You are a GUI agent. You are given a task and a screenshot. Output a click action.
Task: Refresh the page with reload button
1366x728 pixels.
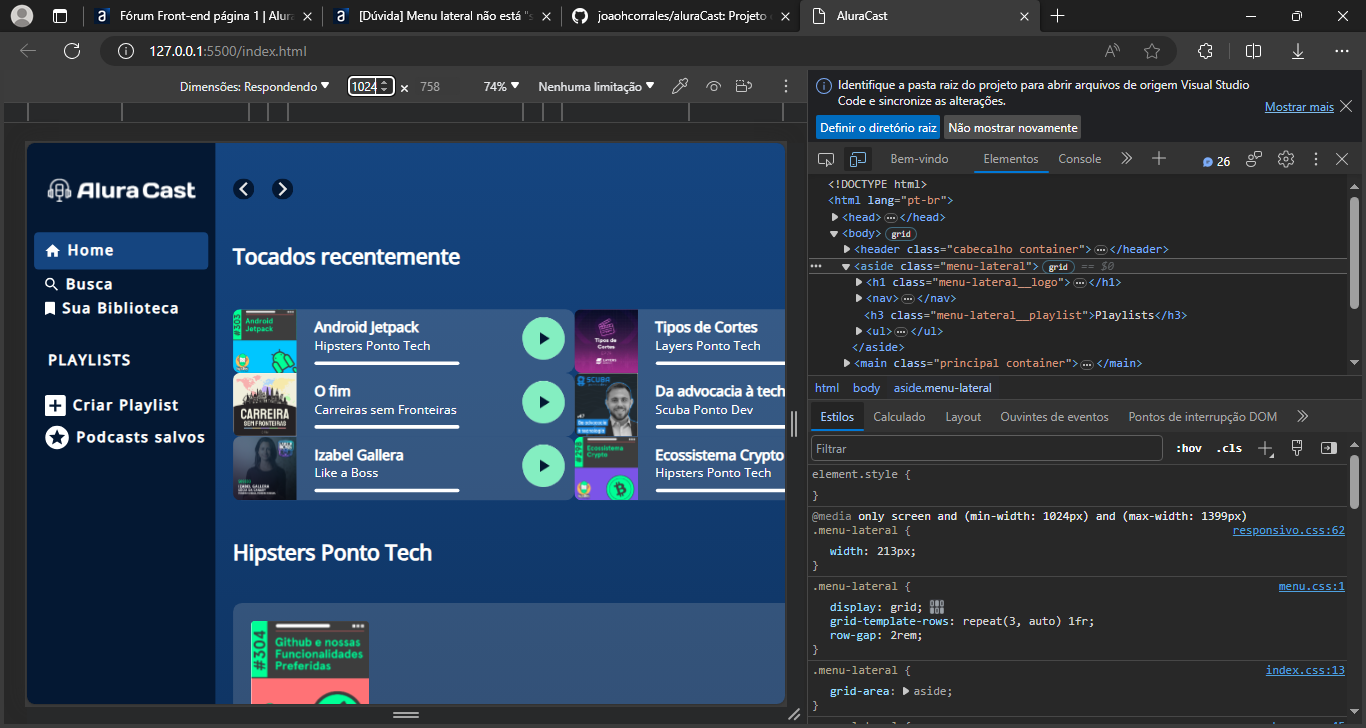[x=71, y=51]
